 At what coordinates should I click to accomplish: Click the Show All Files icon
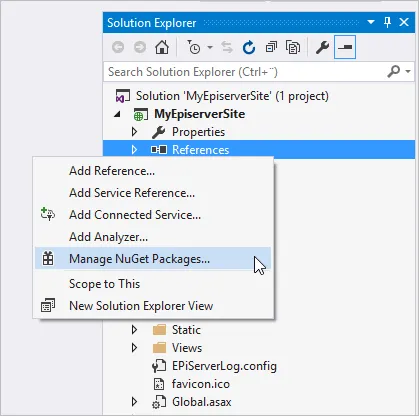[x=293, y=47]
